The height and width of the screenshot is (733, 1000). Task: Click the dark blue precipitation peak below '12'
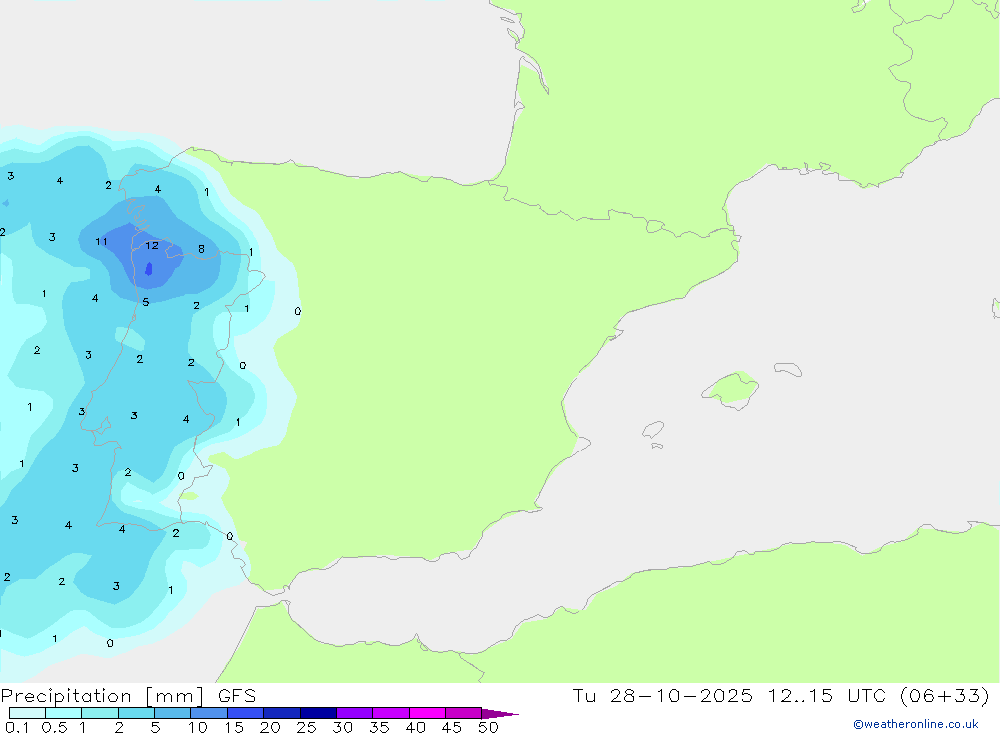149,269
